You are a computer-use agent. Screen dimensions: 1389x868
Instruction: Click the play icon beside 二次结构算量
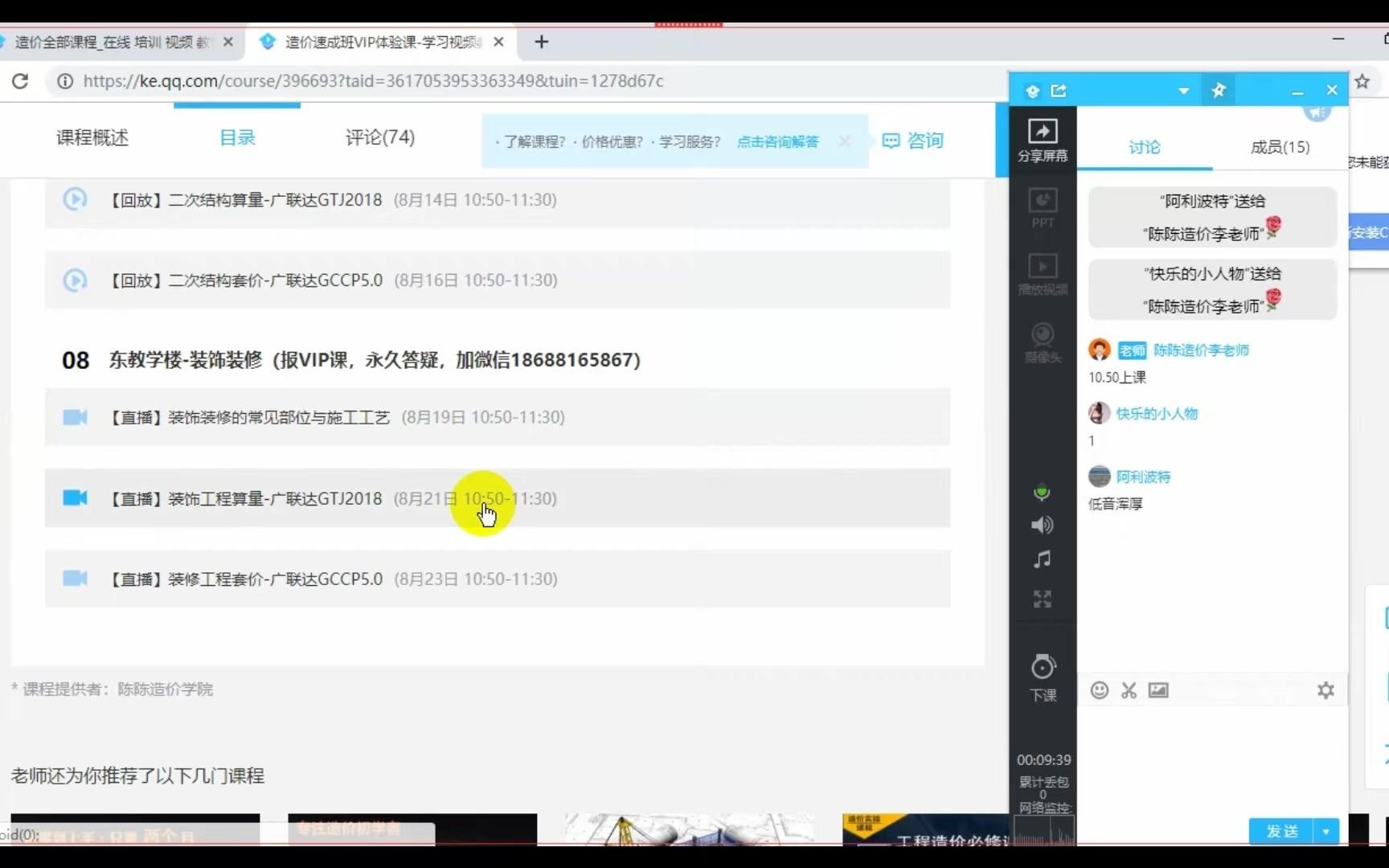[75, 199]
